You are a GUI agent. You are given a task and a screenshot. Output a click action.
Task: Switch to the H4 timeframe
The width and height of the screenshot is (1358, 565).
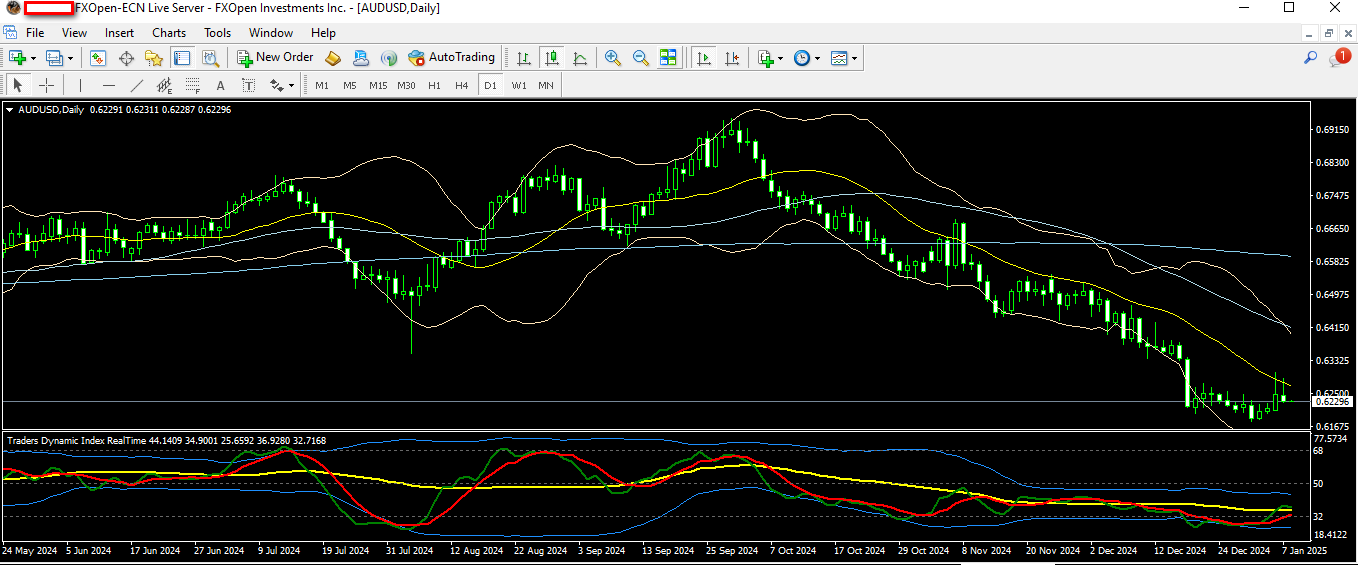[x=462, y=85]
